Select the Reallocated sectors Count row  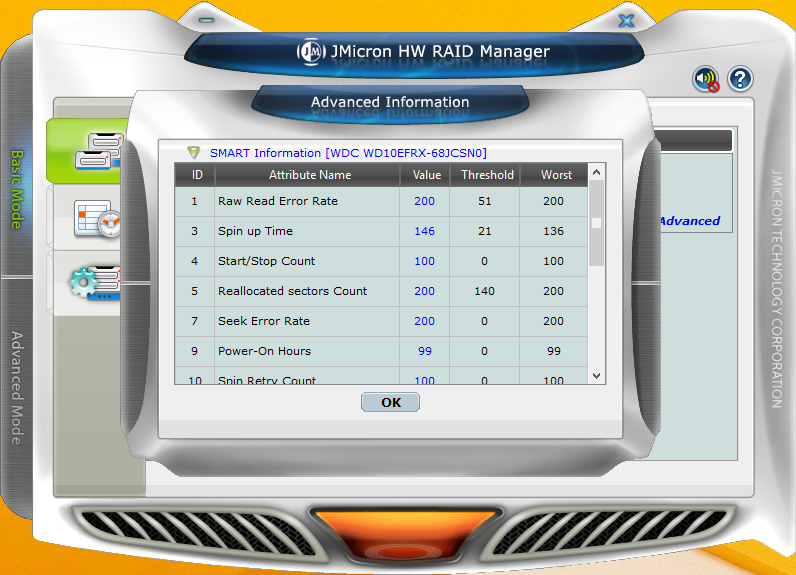click(x=381, y=291)
